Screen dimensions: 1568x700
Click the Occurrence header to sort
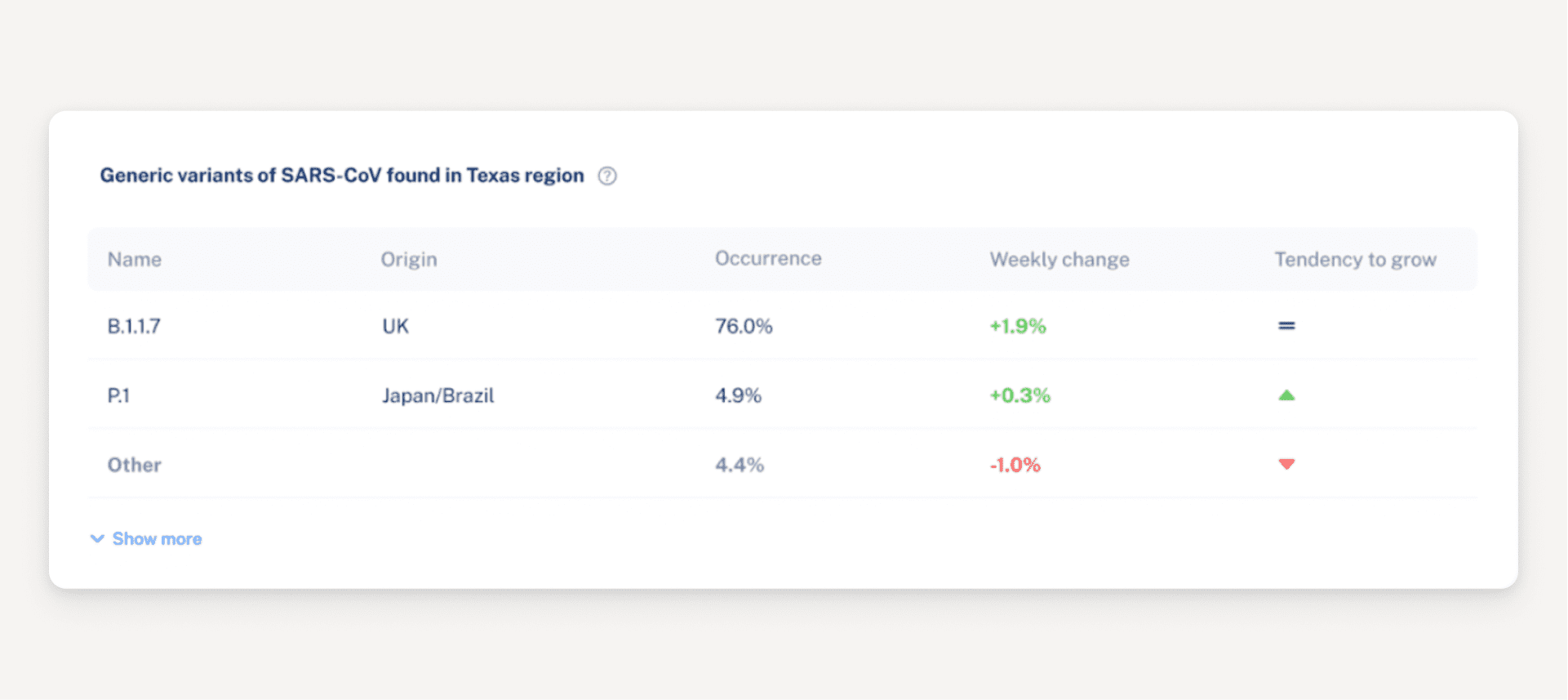point(768,258)
